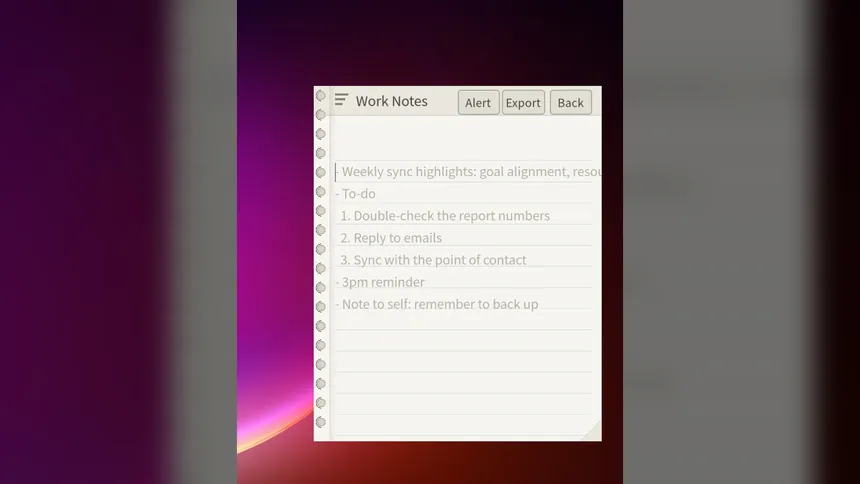The width and height of the screenshot is (860, 484).
Task: Select the Work Notes title
Action: (392, 101)
